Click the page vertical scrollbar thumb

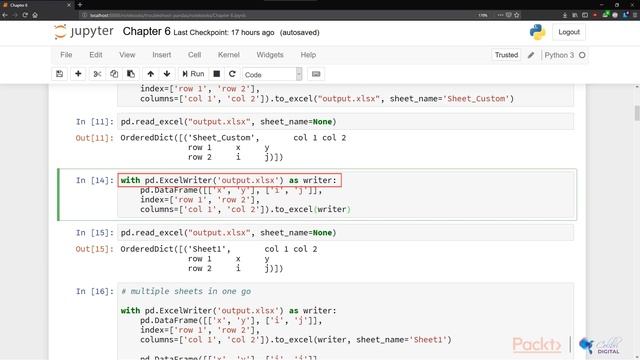click(x=637, y=113)
